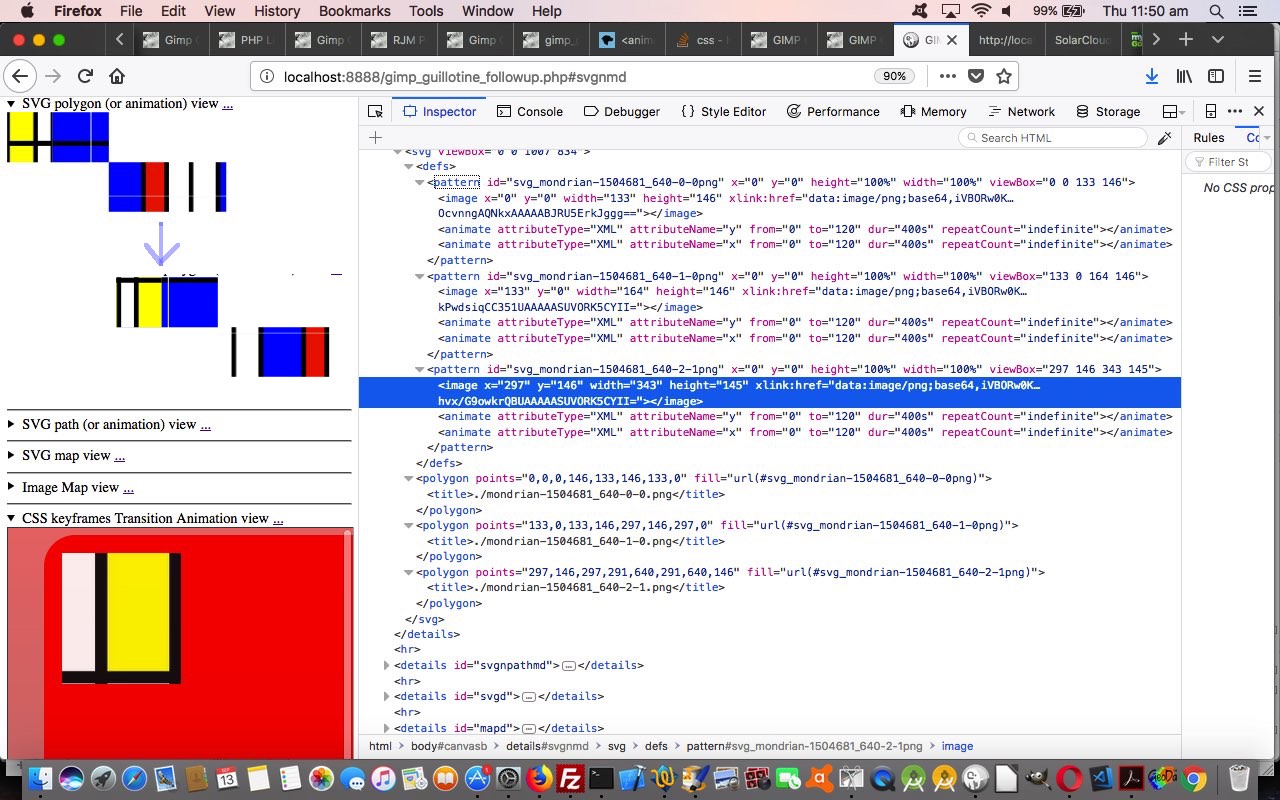Viewport: 1280px width, 800px height.
Task: Open the downloads arrow panel
Action: click(1152, 76)
